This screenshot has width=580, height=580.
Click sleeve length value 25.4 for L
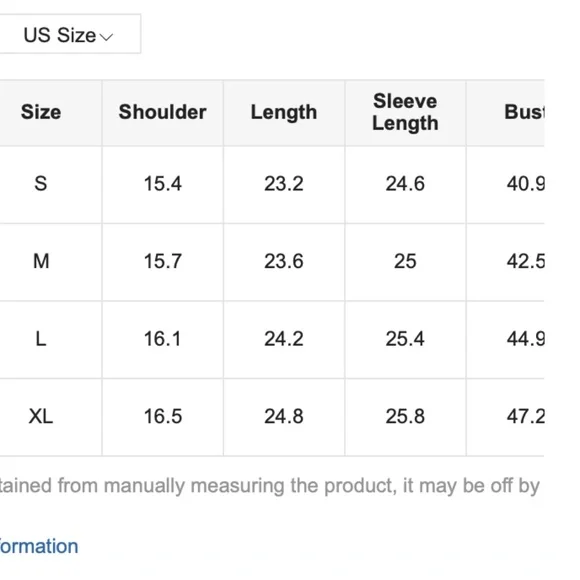click(x=405, y=339)
